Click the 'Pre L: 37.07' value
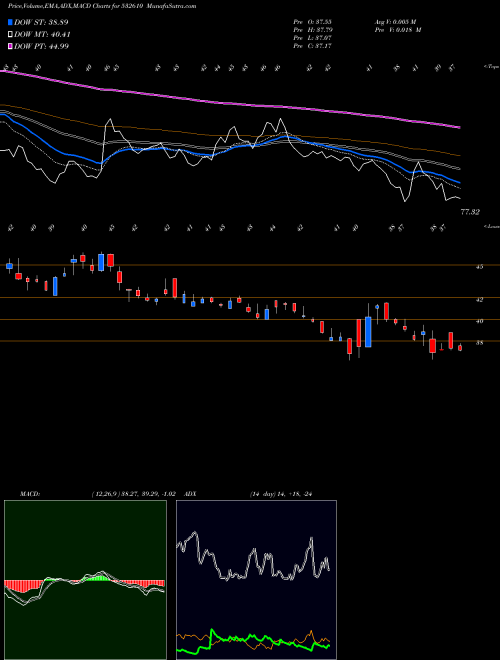Image resolution: width=500 pixels, height=660 pixels. pyautogui.click(x=313, y=38)
